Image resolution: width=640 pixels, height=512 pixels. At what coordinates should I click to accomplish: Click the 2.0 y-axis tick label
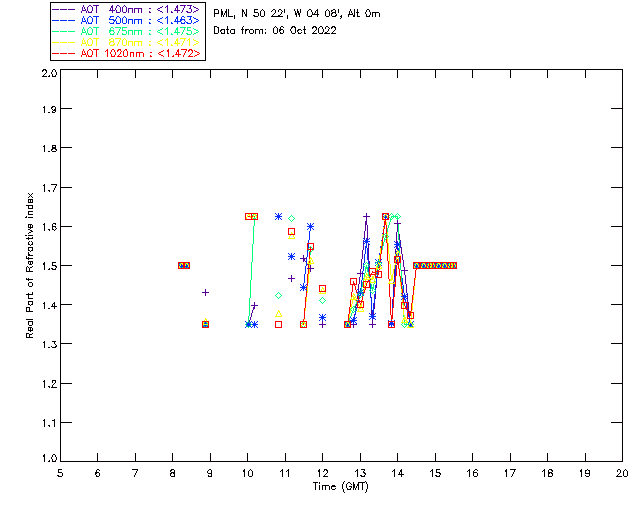[49, 73]
